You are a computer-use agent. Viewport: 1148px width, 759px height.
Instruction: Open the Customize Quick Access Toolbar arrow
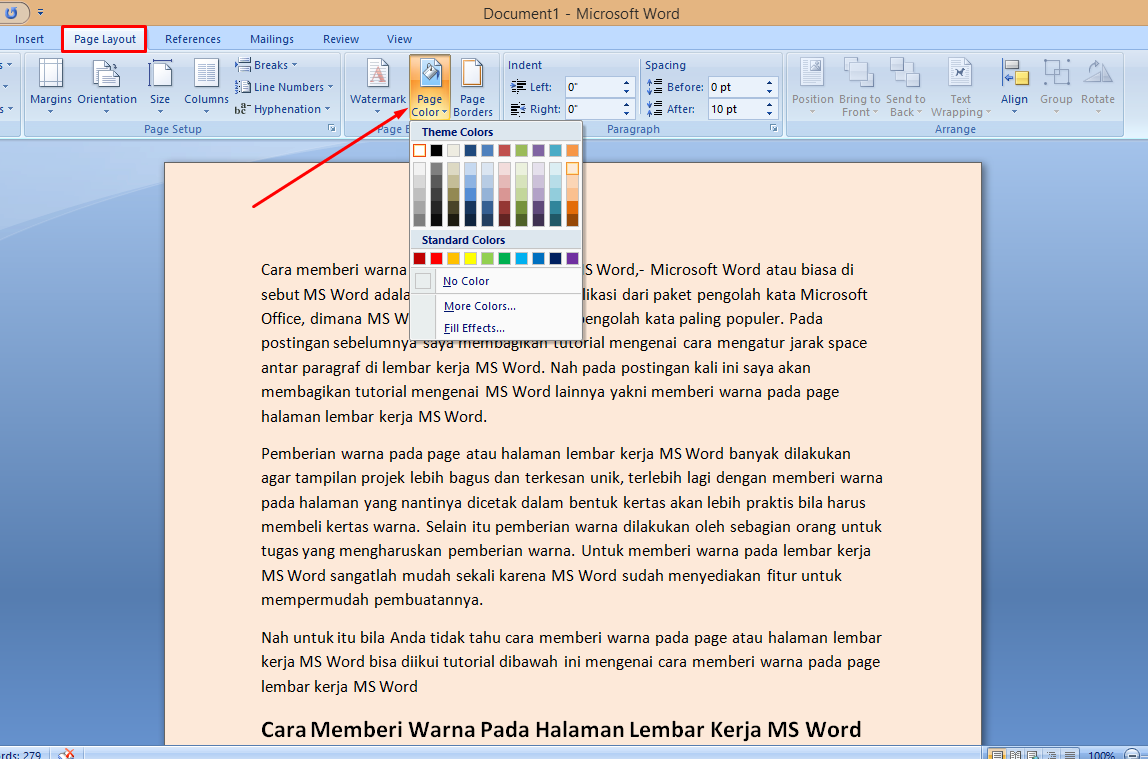(x=40, y=12)
